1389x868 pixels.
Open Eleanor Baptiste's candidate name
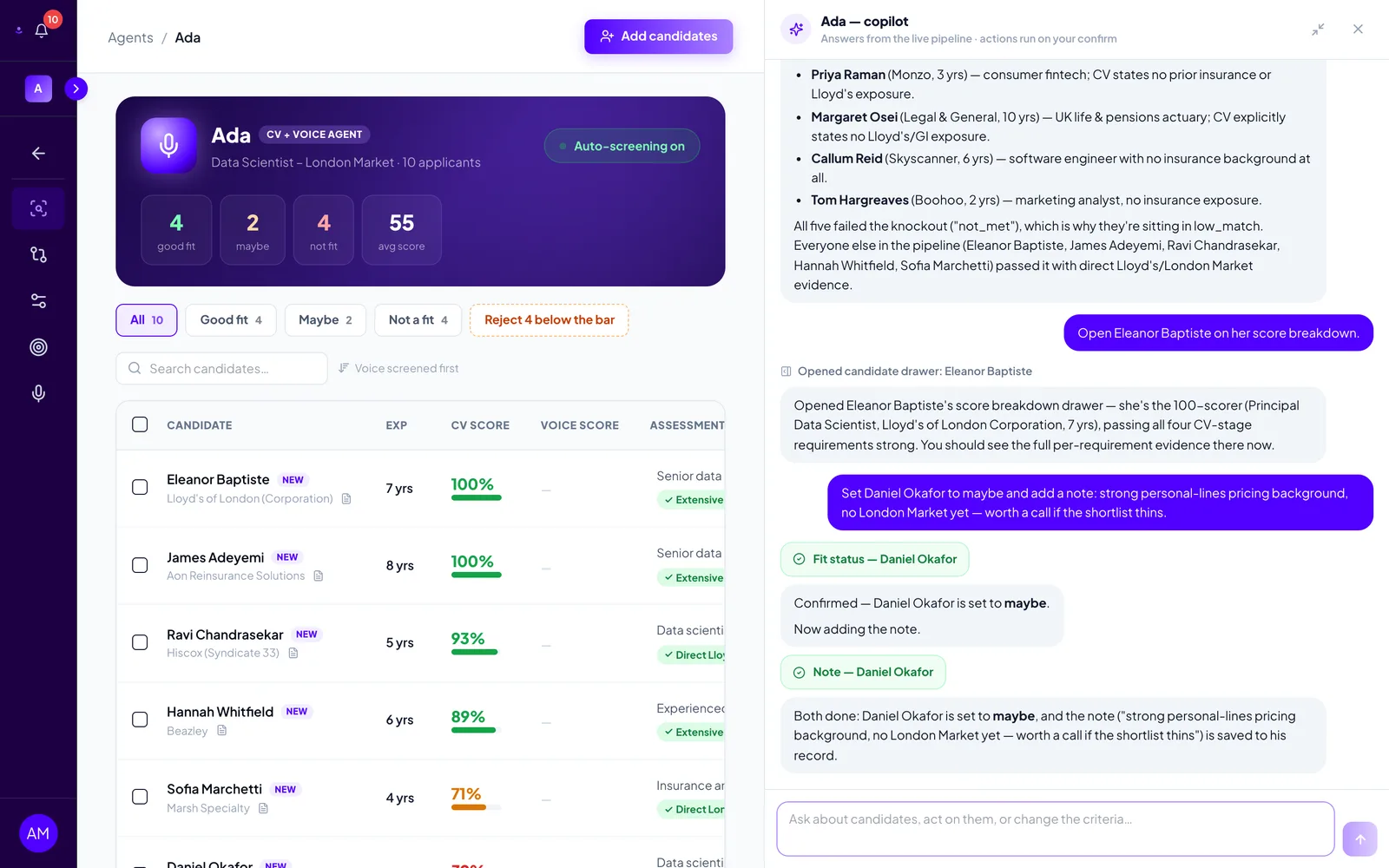click(x=218, y=479)
